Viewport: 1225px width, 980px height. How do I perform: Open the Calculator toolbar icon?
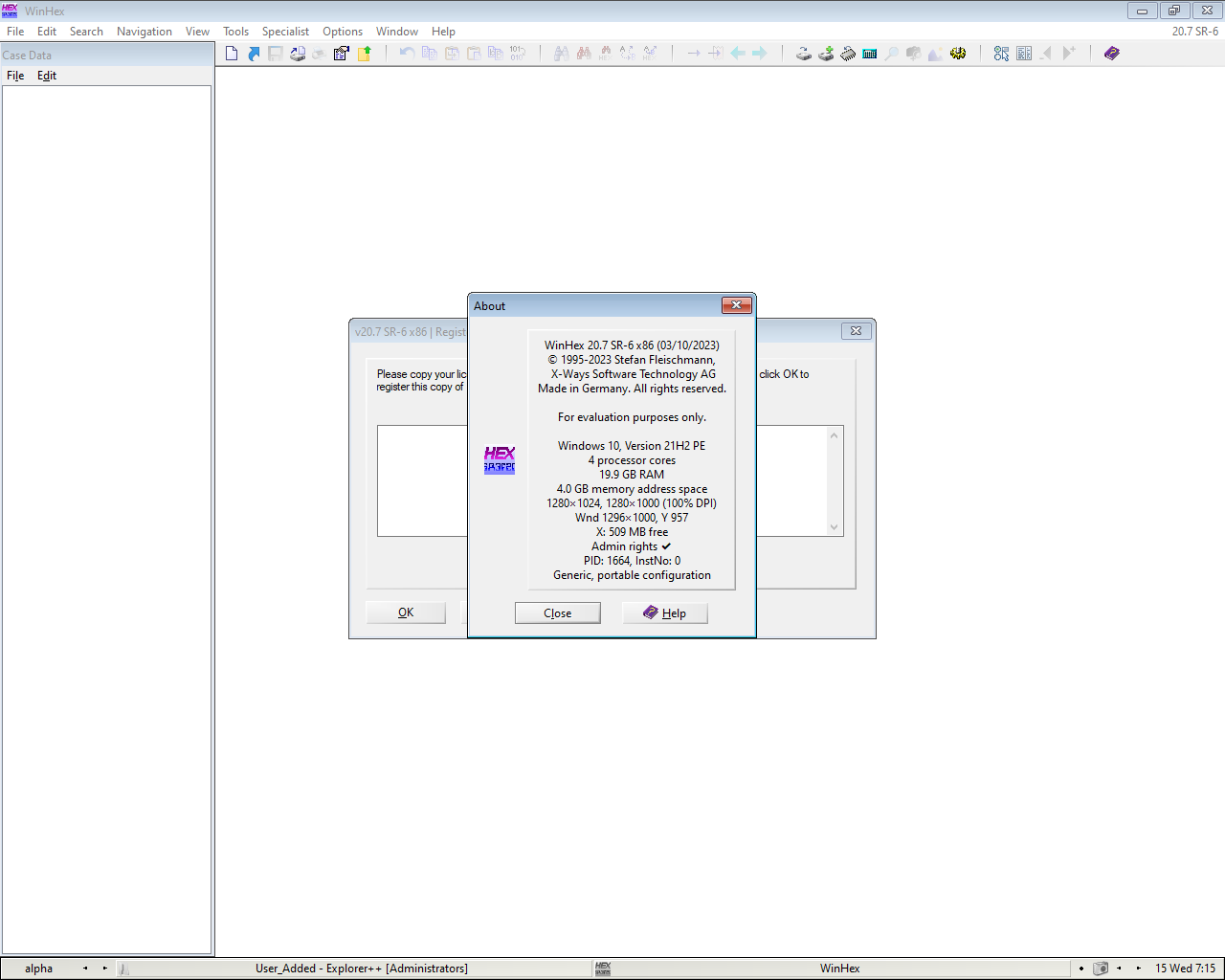(870, 54)
